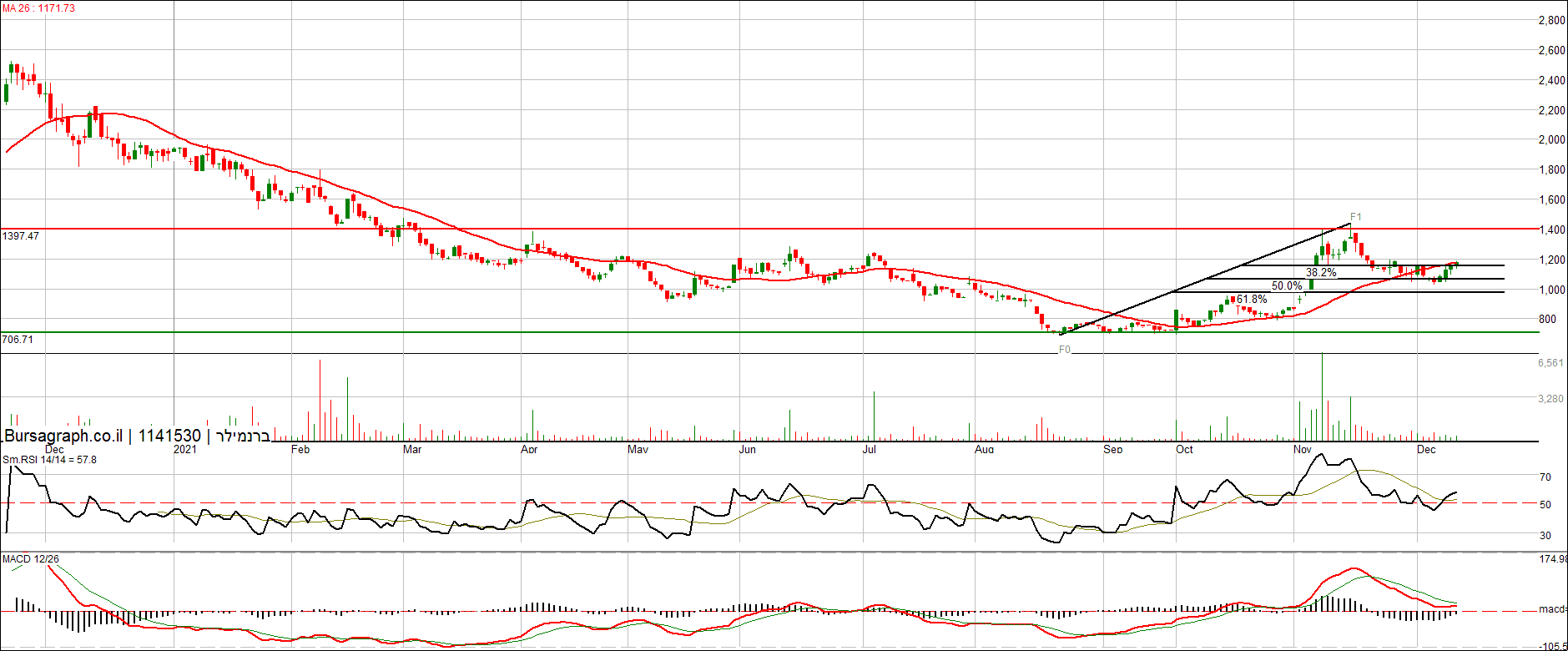Select the Apr month on time axis
The height and width of the screenshot is (651, 1568).
tap(528, 450)
